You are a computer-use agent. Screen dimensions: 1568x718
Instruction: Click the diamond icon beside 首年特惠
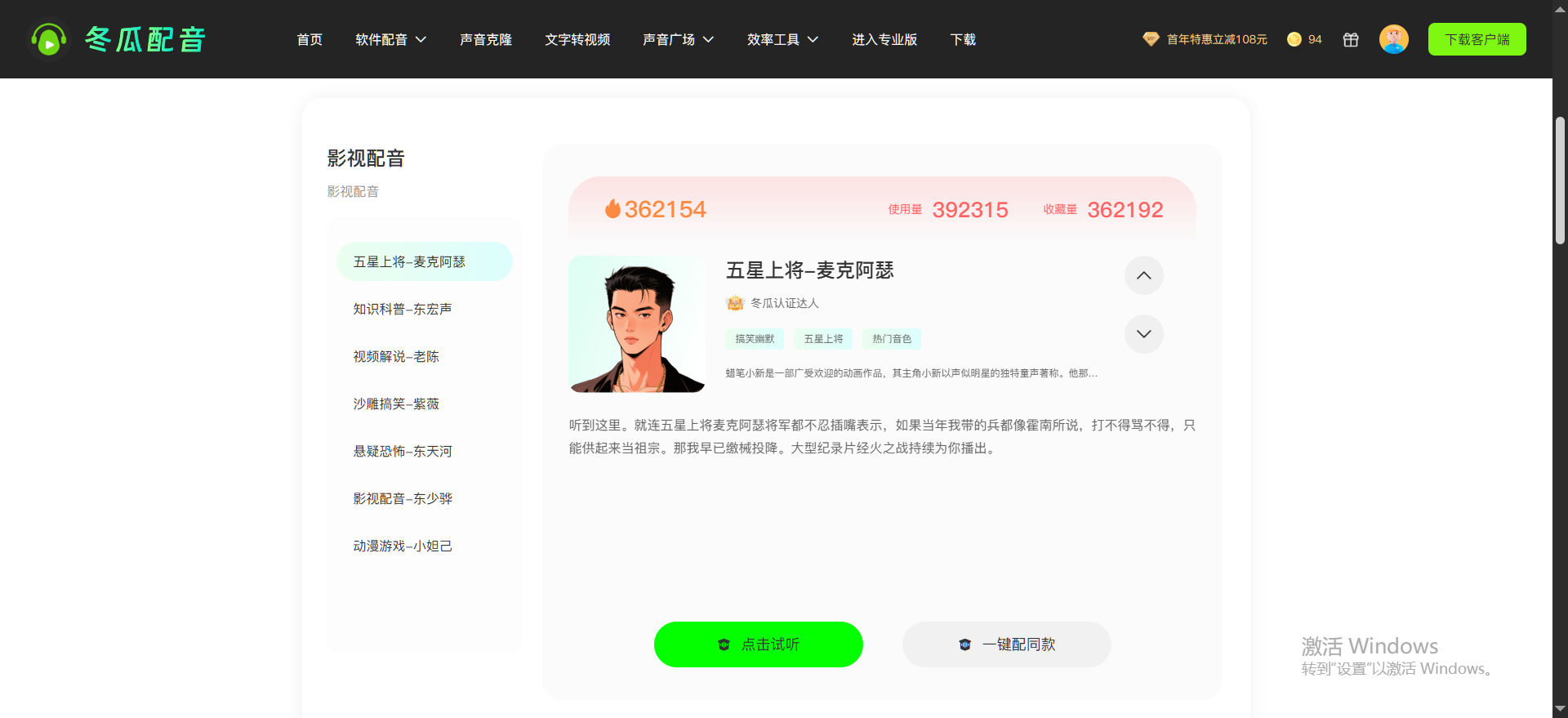coord(1151,39)
